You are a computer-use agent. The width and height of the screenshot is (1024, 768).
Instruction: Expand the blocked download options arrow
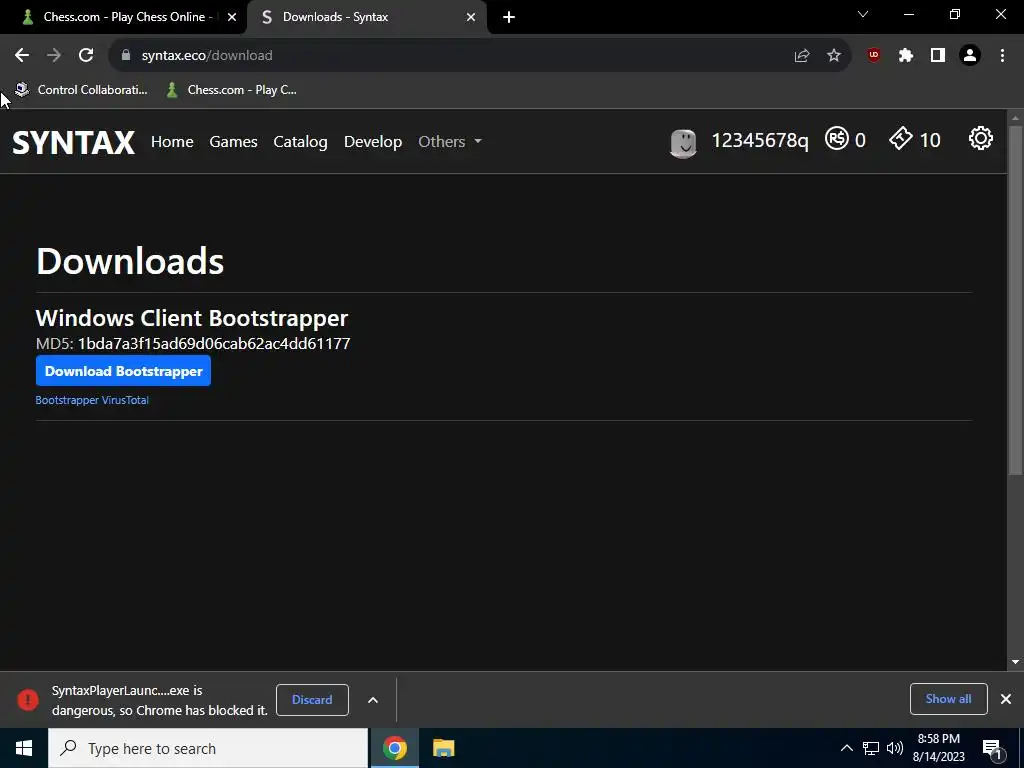[373, 700]
